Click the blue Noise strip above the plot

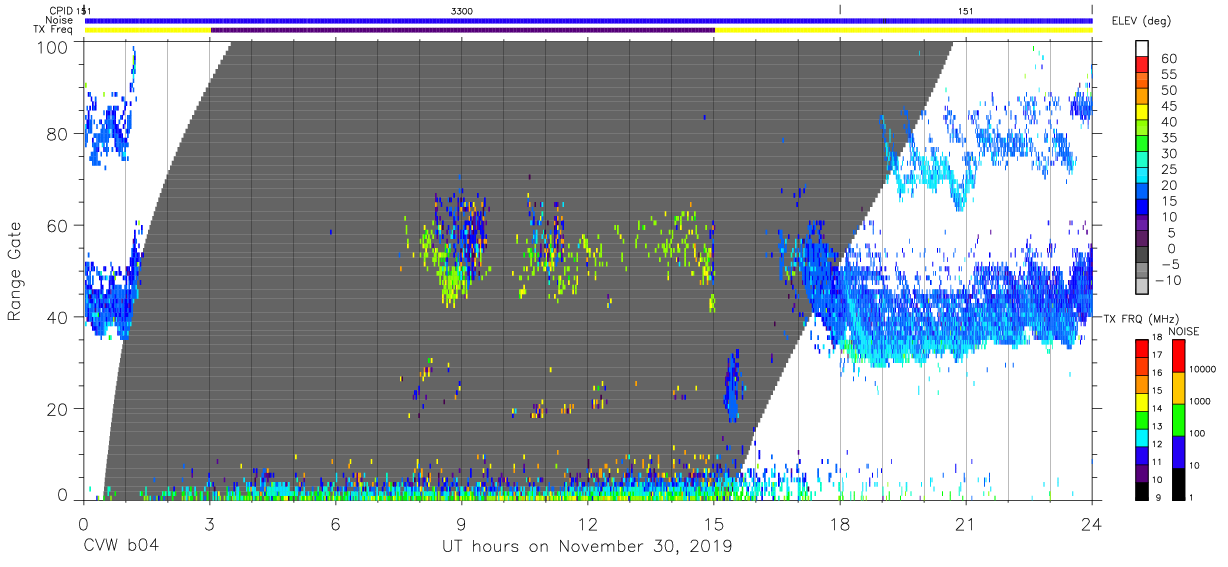point(588,20)
